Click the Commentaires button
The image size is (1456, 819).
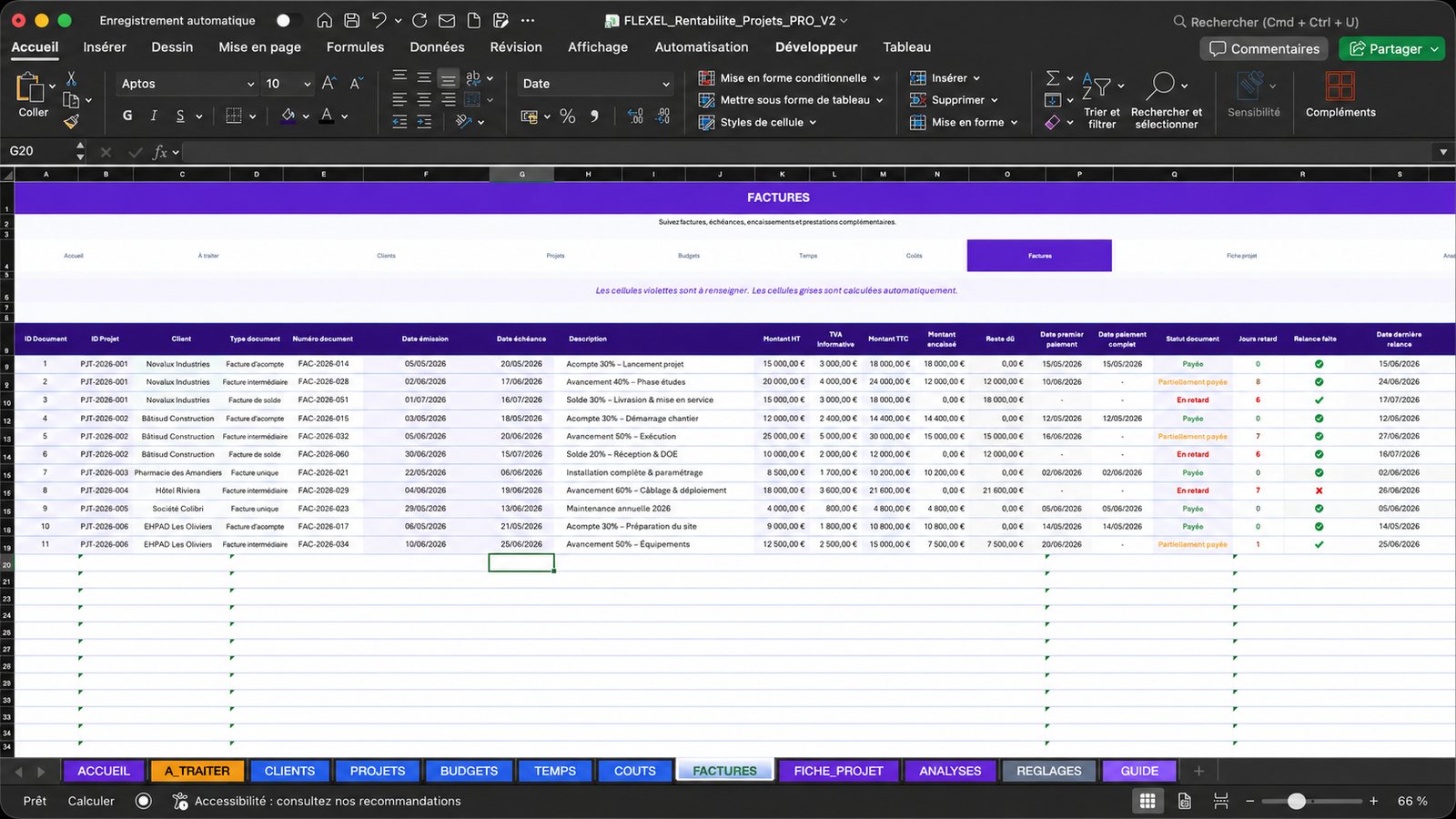tap(1264, 48)
